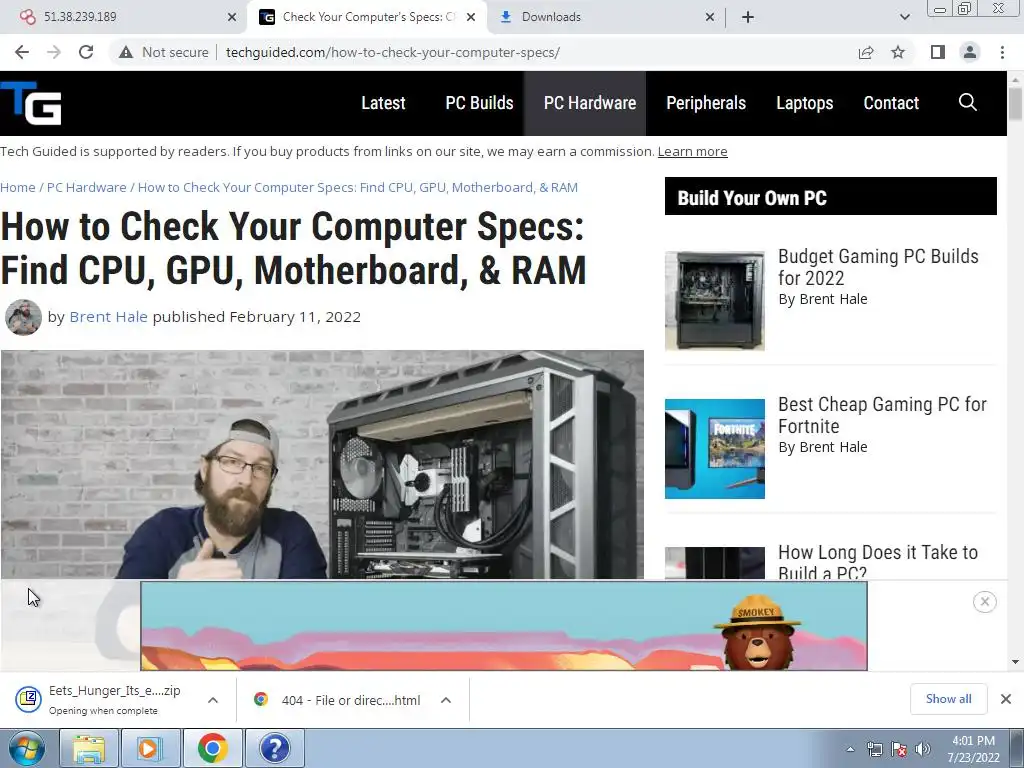Open the site search magnifier
This screenshot has height=768, width=1024.
[968, 103]
